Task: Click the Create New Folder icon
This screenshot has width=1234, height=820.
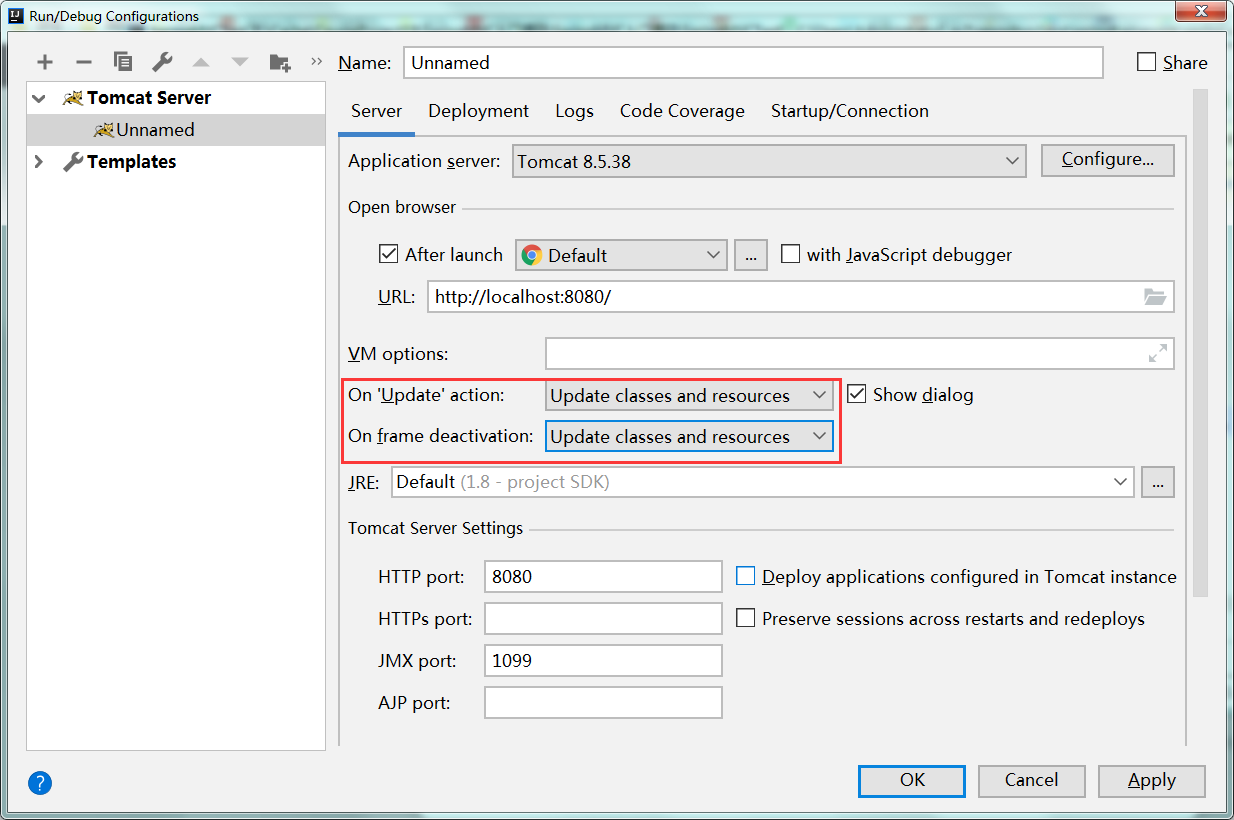Action: 280,62
